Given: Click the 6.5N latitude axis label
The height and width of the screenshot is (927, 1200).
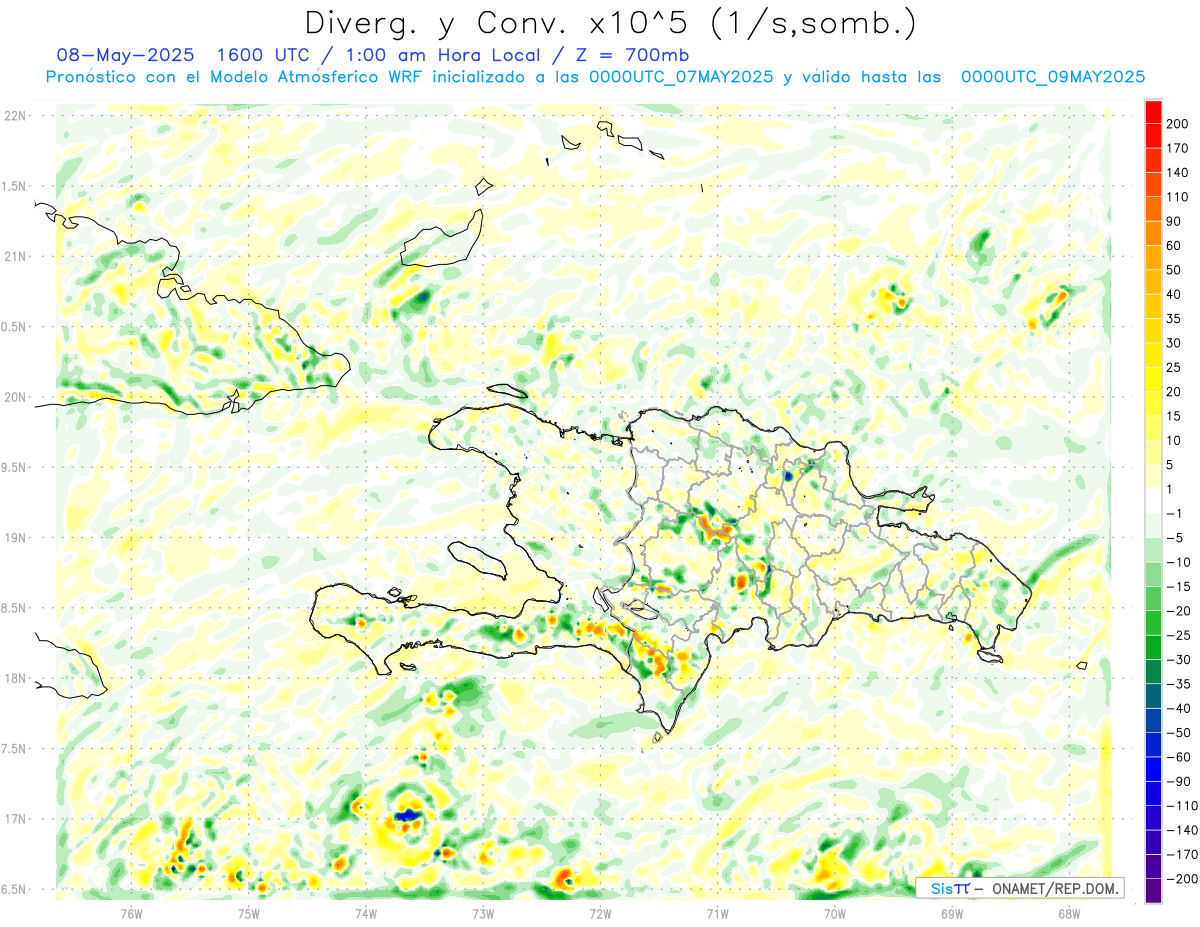Looking at the screenshot, I should [x=14, y=889].
